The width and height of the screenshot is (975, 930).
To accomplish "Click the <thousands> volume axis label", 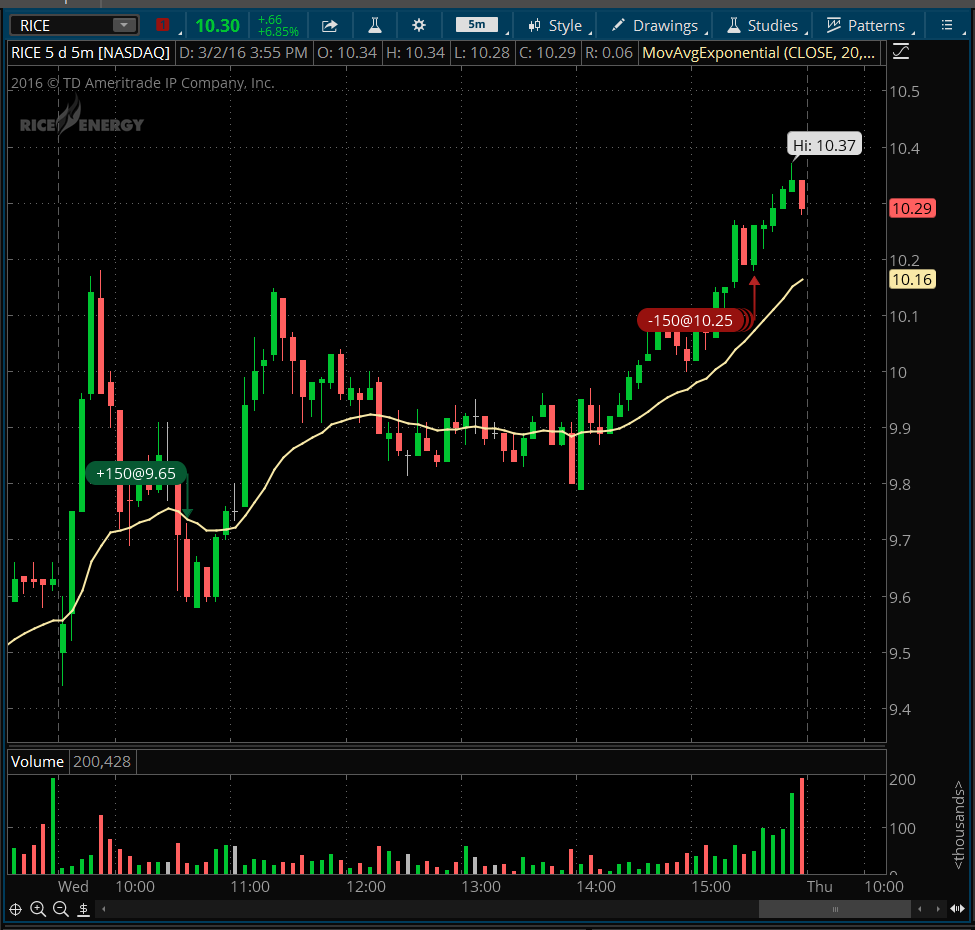I will (958, 824).
